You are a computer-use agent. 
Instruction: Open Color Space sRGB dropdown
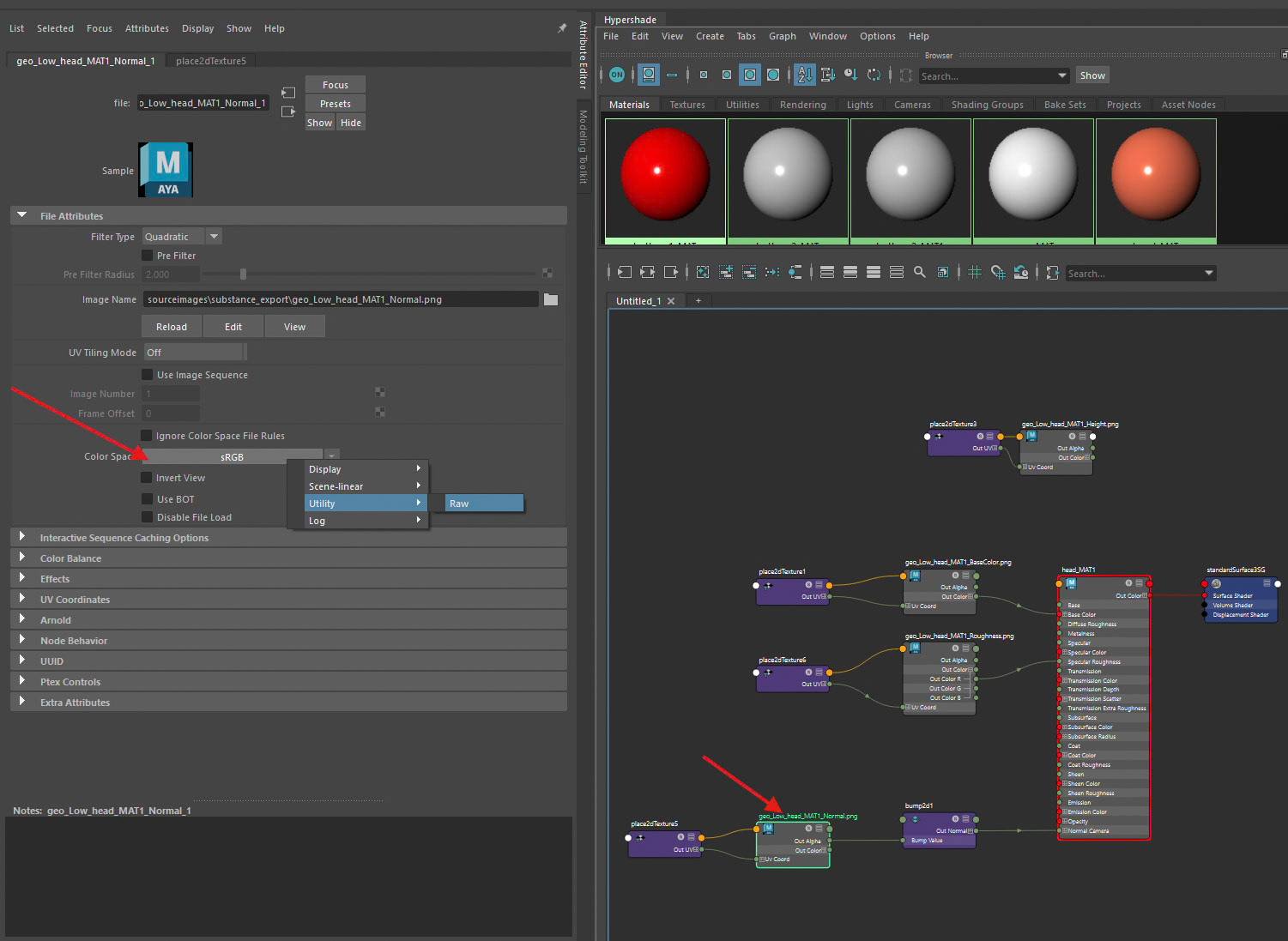point(240,456)
